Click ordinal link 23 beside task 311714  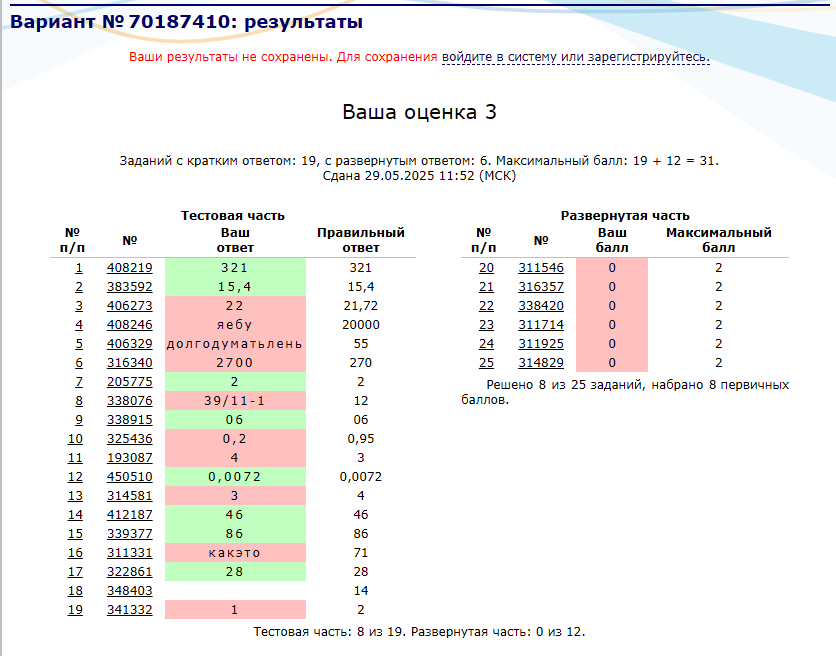[486, 325]
